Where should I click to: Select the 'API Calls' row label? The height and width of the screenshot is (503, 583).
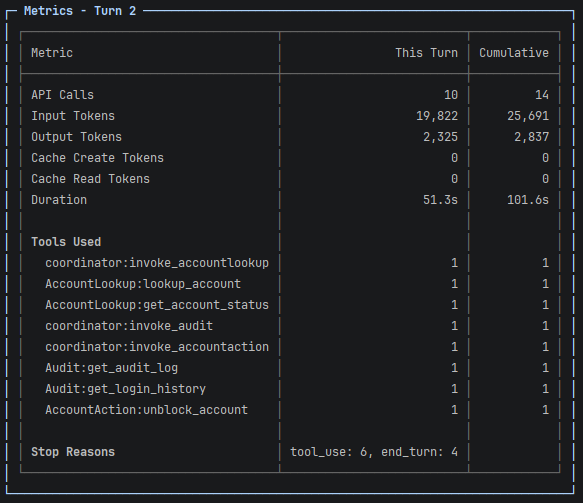[62, 95]
